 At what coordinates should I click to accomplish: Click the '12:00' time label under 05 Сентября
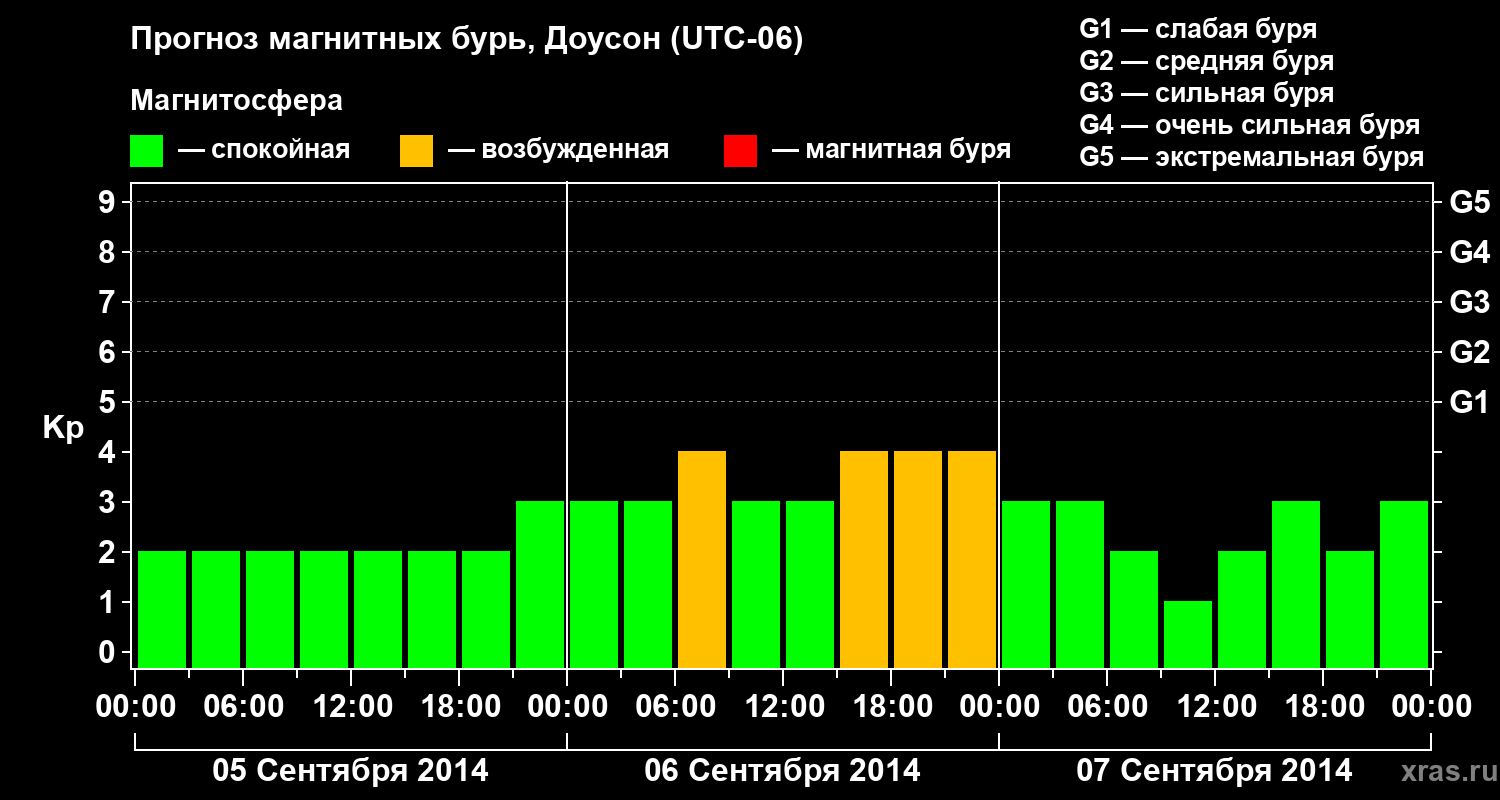click(351, 707)
